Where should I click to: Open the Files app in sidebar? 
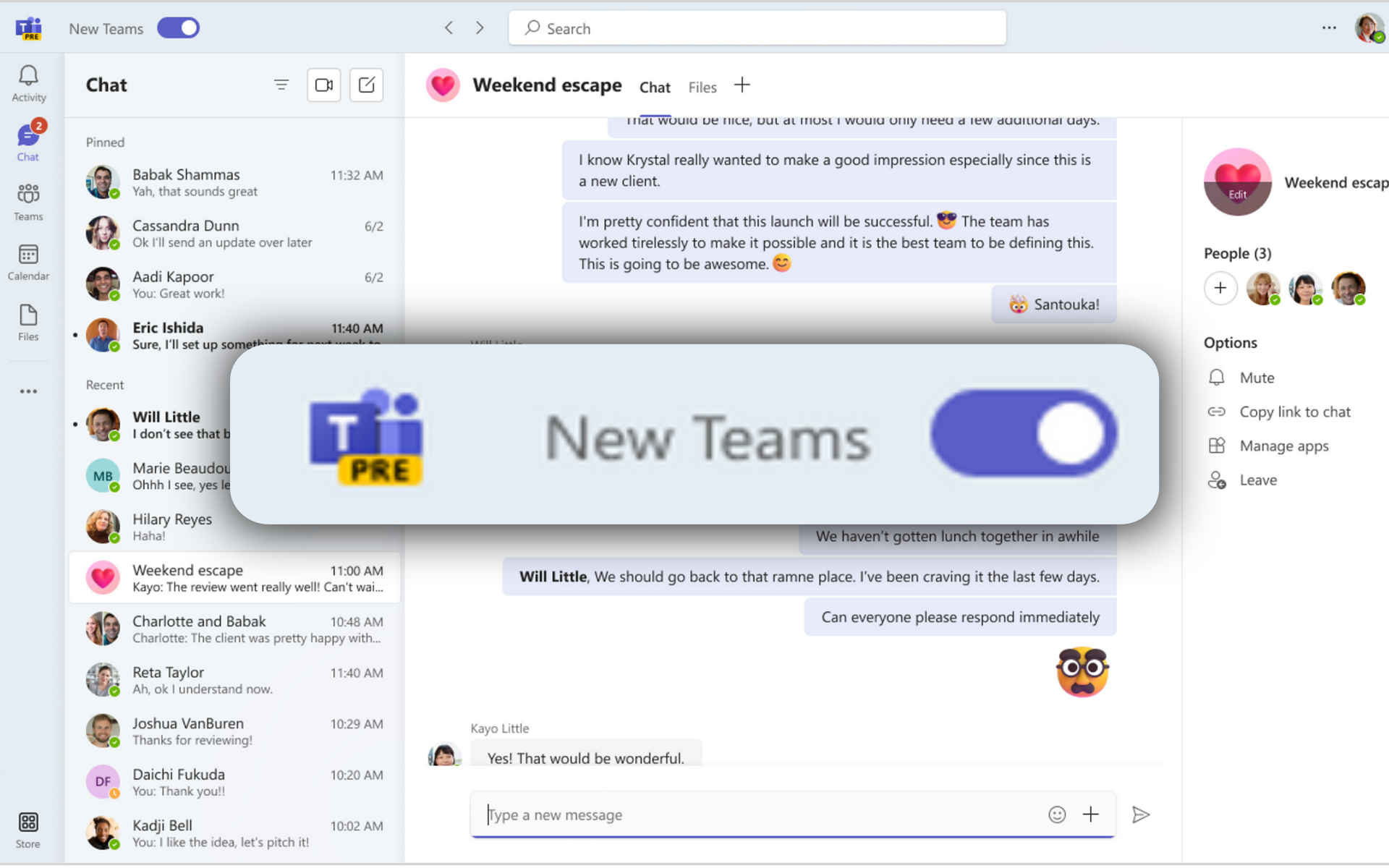click(x=28, y=323)
